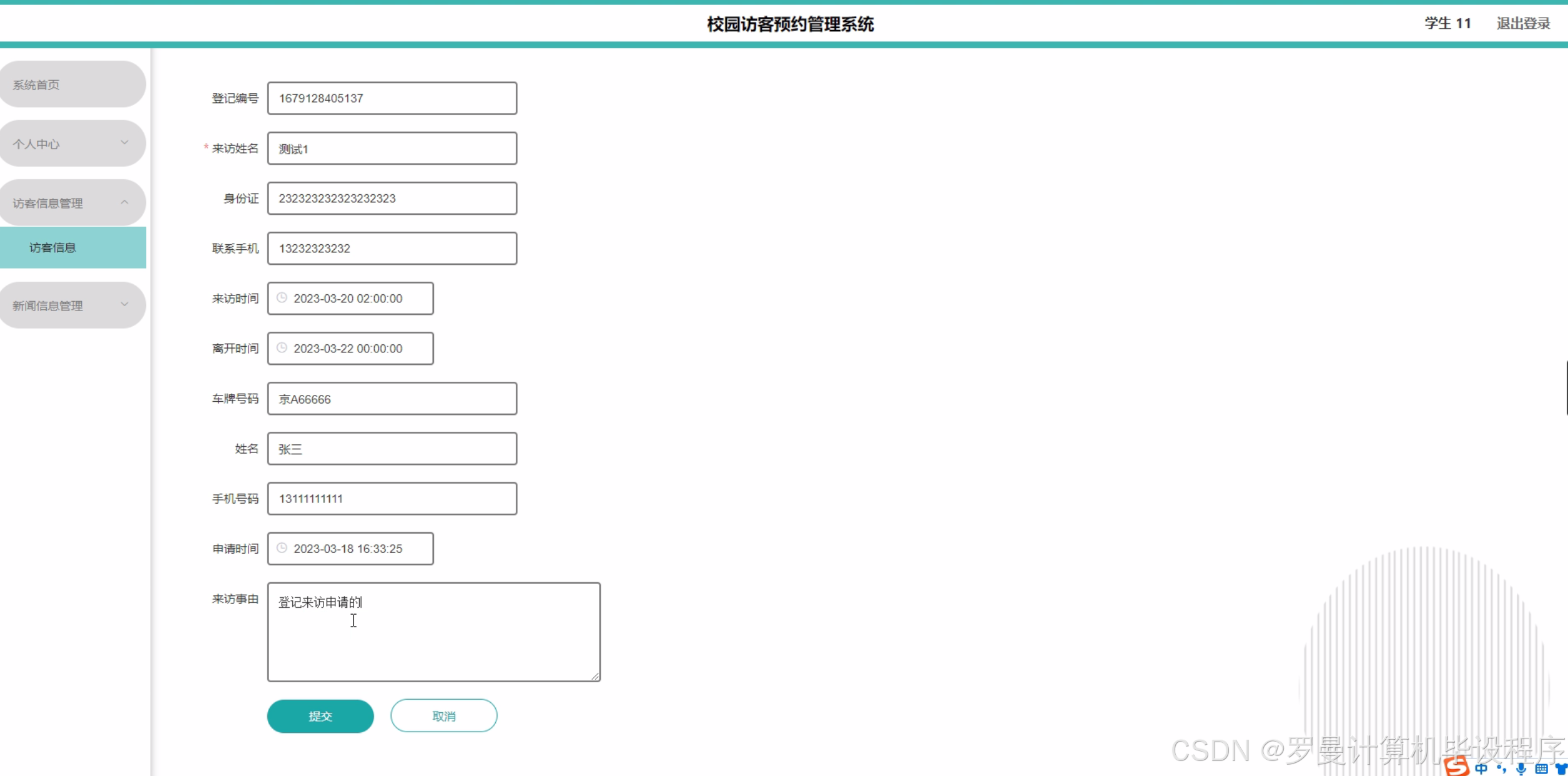
Task: Click the 来访事由 textarea resize handle
Action: coord(595,676)
